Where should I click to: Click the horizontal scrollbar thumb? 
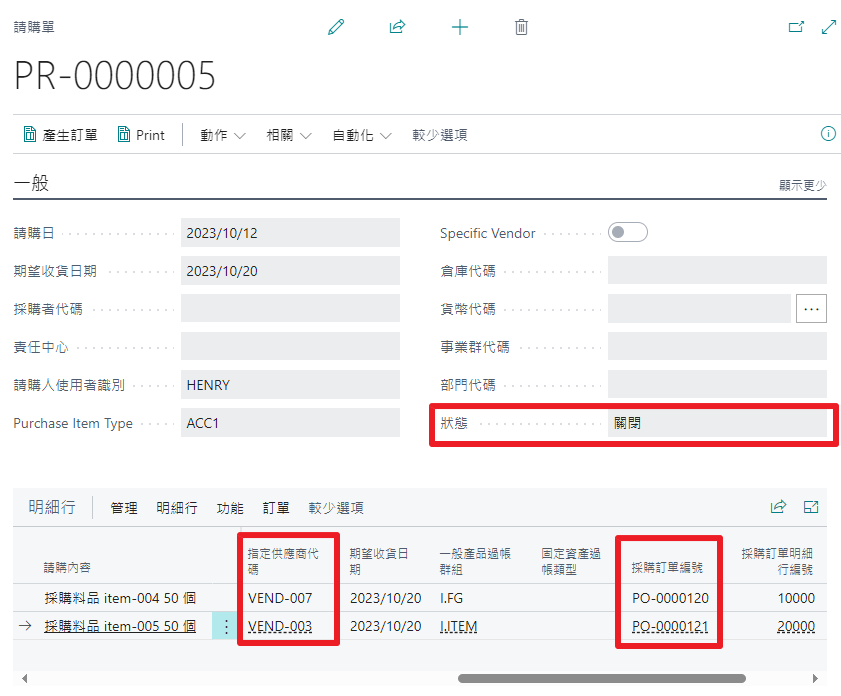(602, 678)
